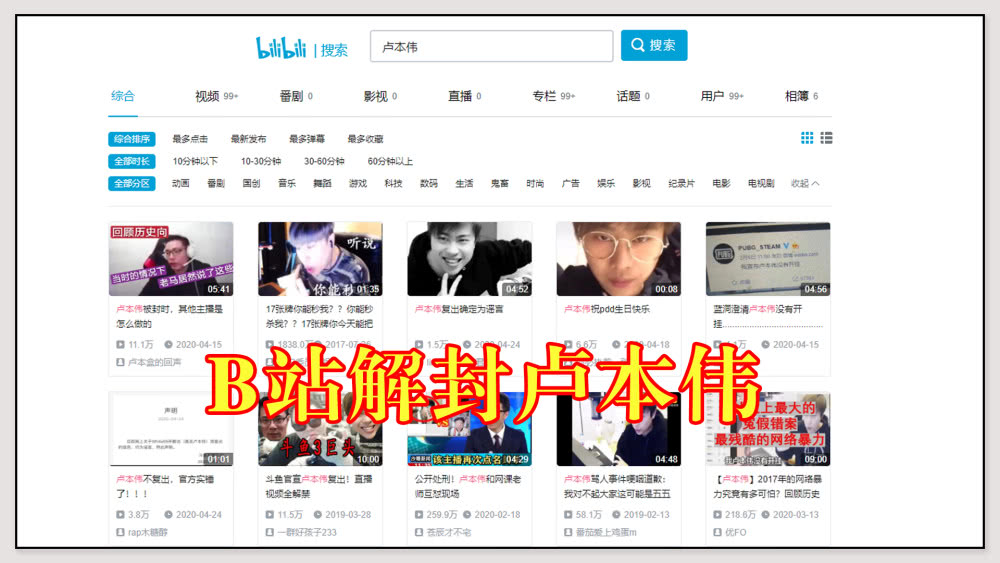Focus the search box containing 卢本伟
This screenshot has height=563, width=1000.
click(x=491, y=47)
